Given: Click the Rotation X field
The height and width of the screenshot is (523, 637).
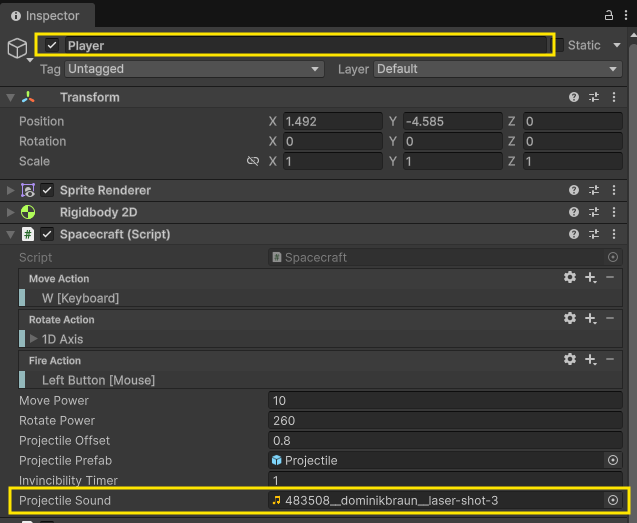Looking at the screenshot, I should 333,141.
